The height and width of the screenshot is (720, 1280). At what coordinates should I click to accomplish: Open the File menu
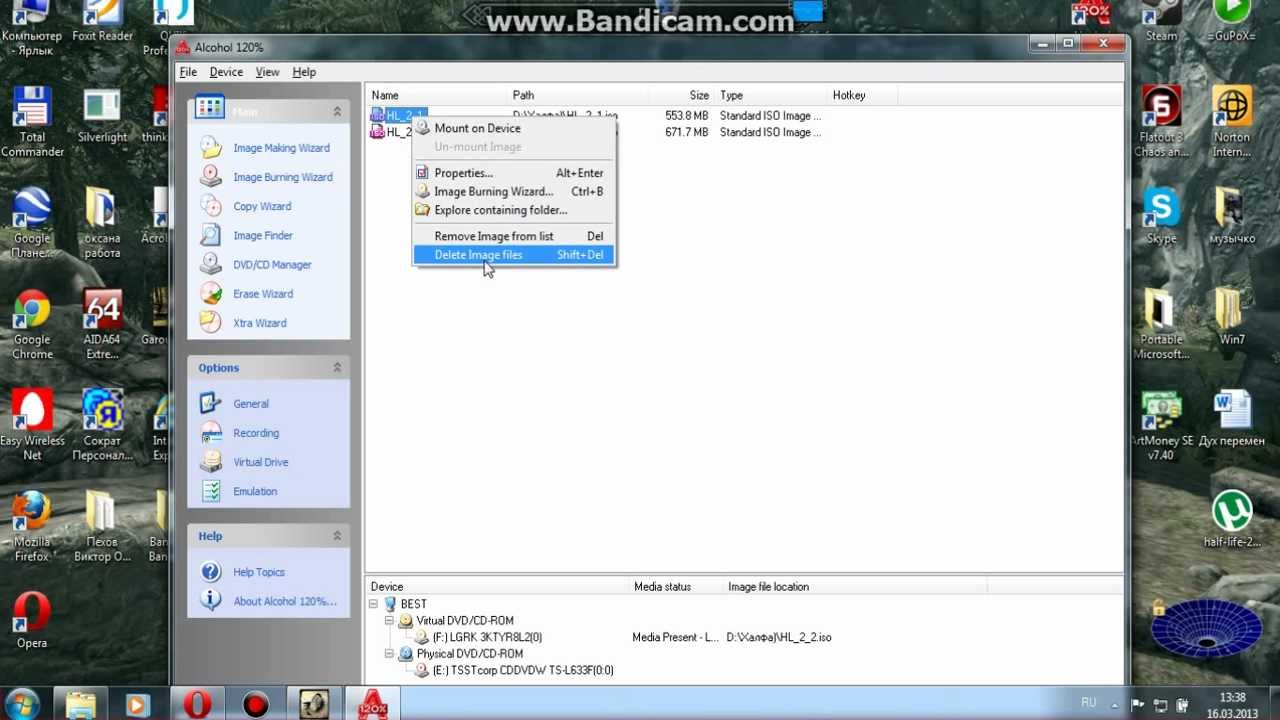tap(188, 72)
